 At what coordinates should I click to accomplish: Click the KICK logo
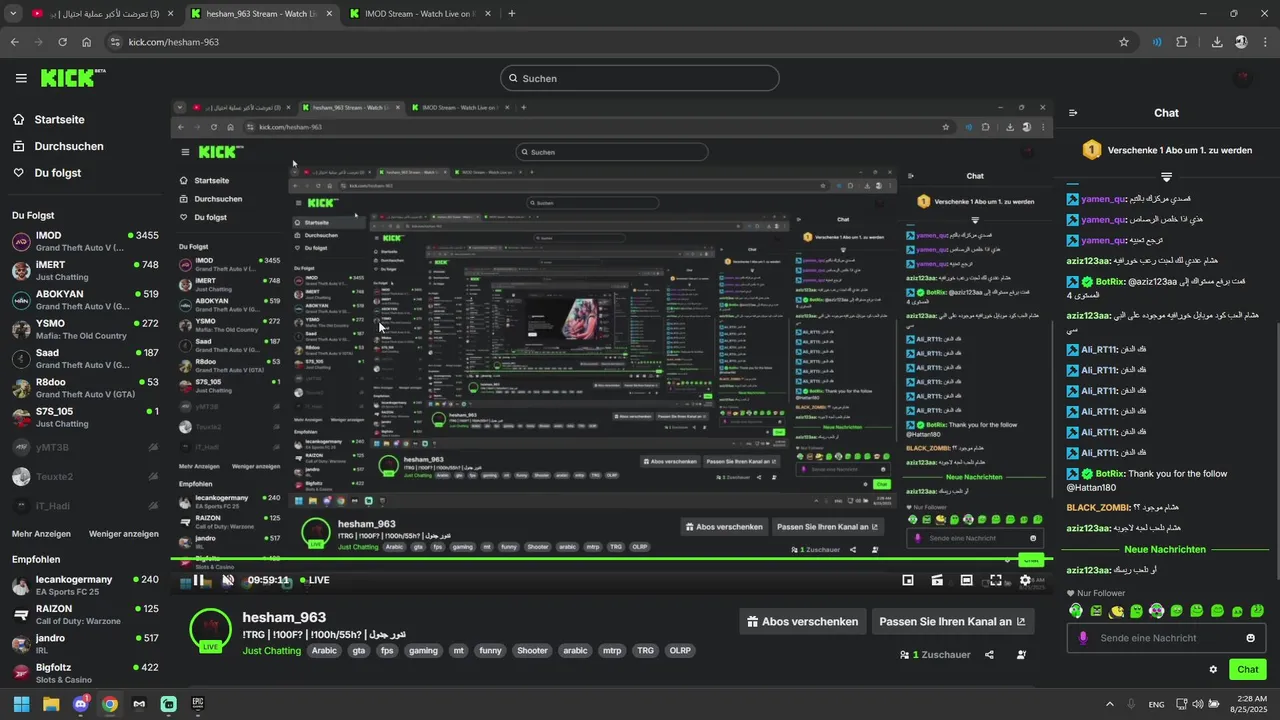tap(72, 78)
